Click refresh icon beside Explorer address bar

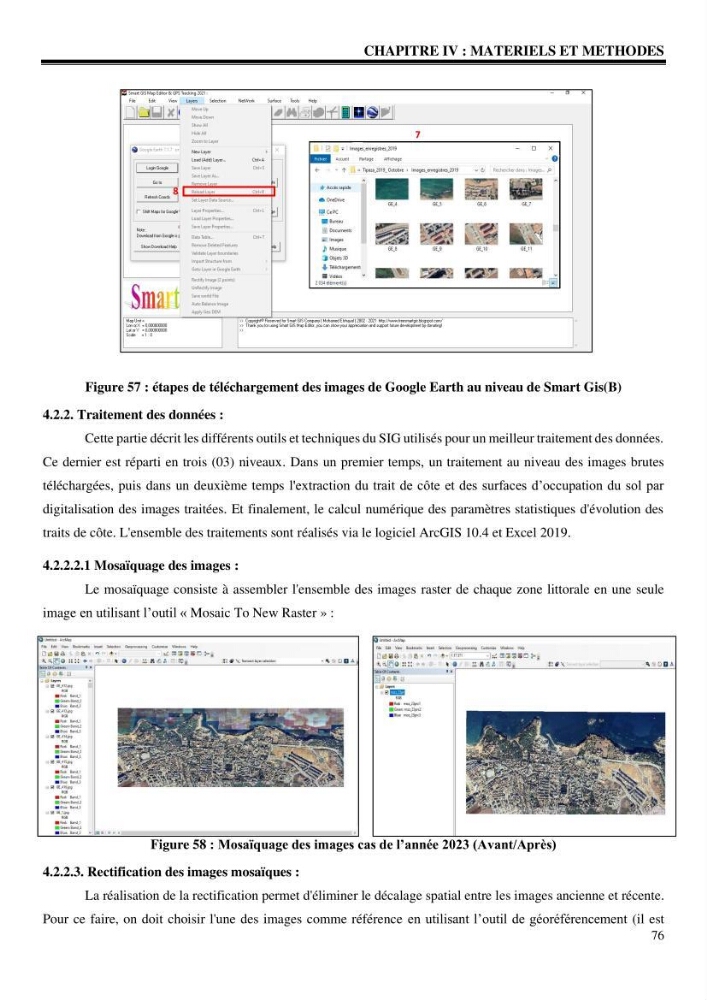pos(483,170)
